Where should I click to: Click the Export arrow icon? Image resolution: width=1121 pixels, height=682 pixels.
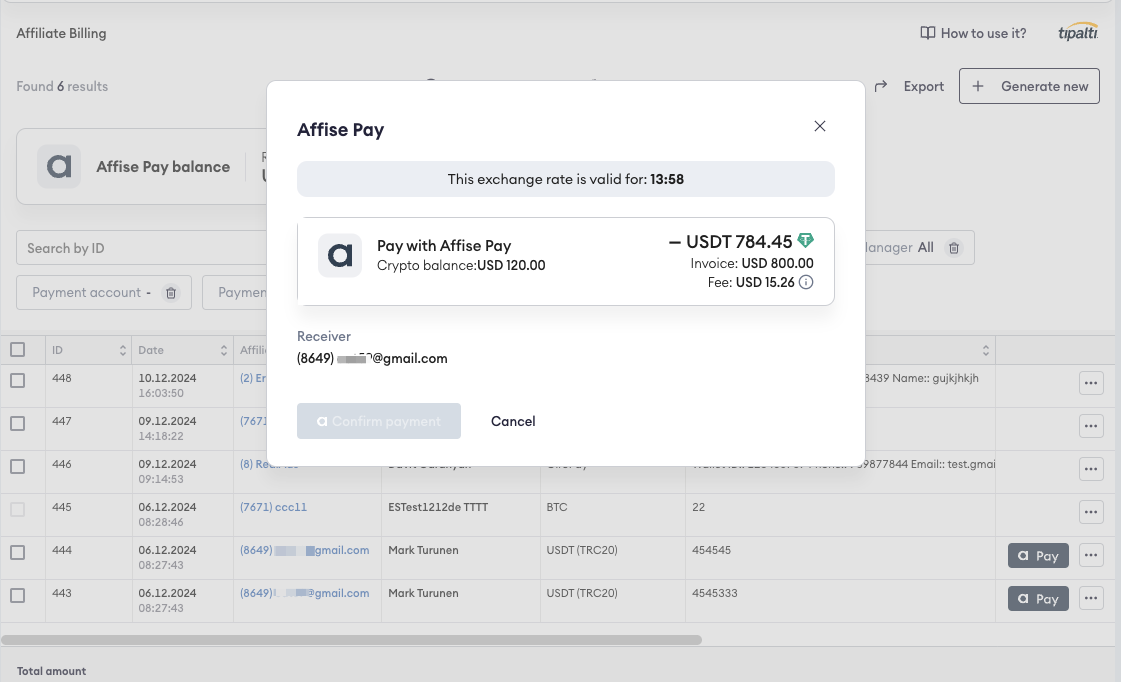coord(879,86)
